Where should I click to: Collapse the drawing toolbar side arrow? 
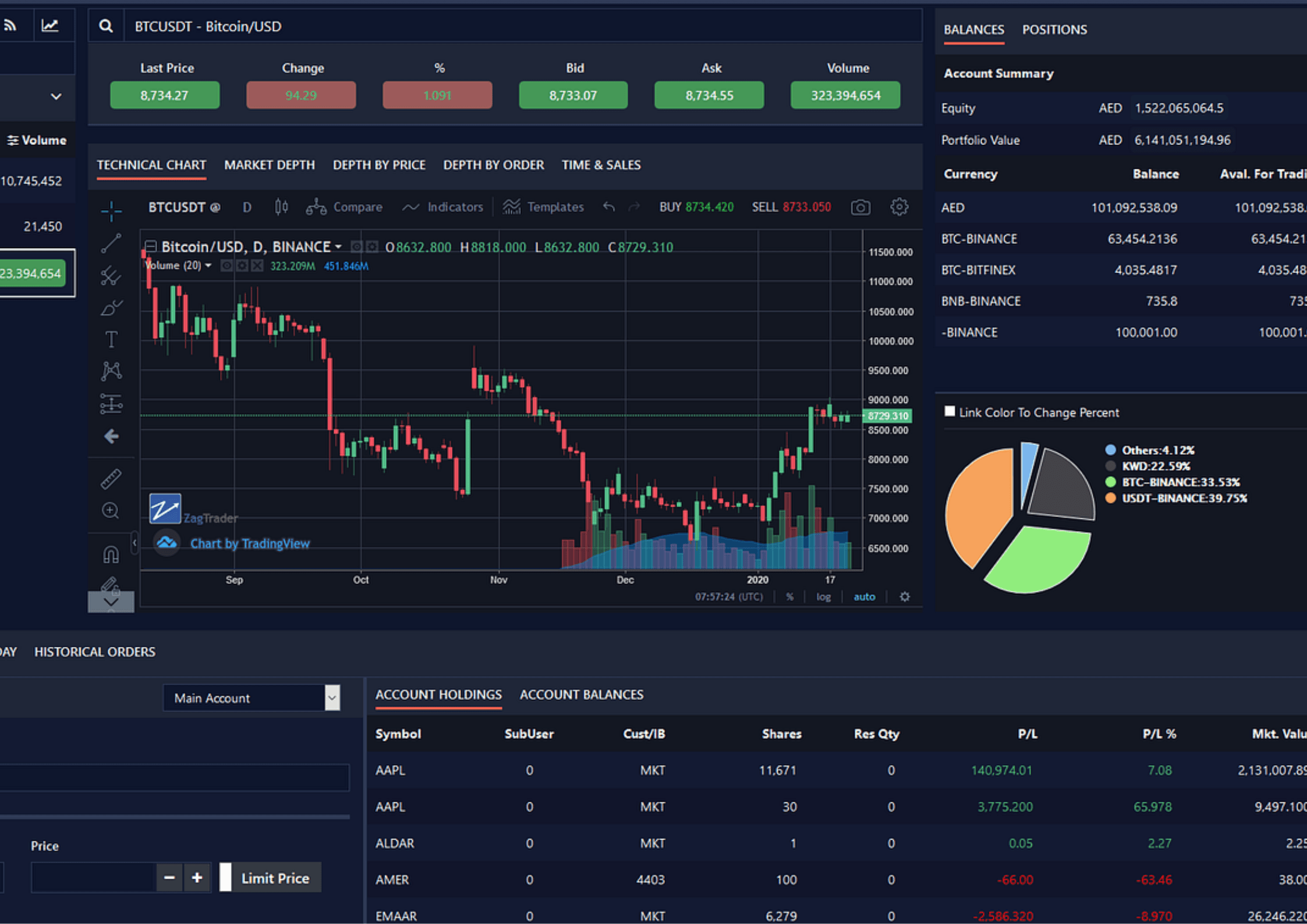(x=134, y=543)
